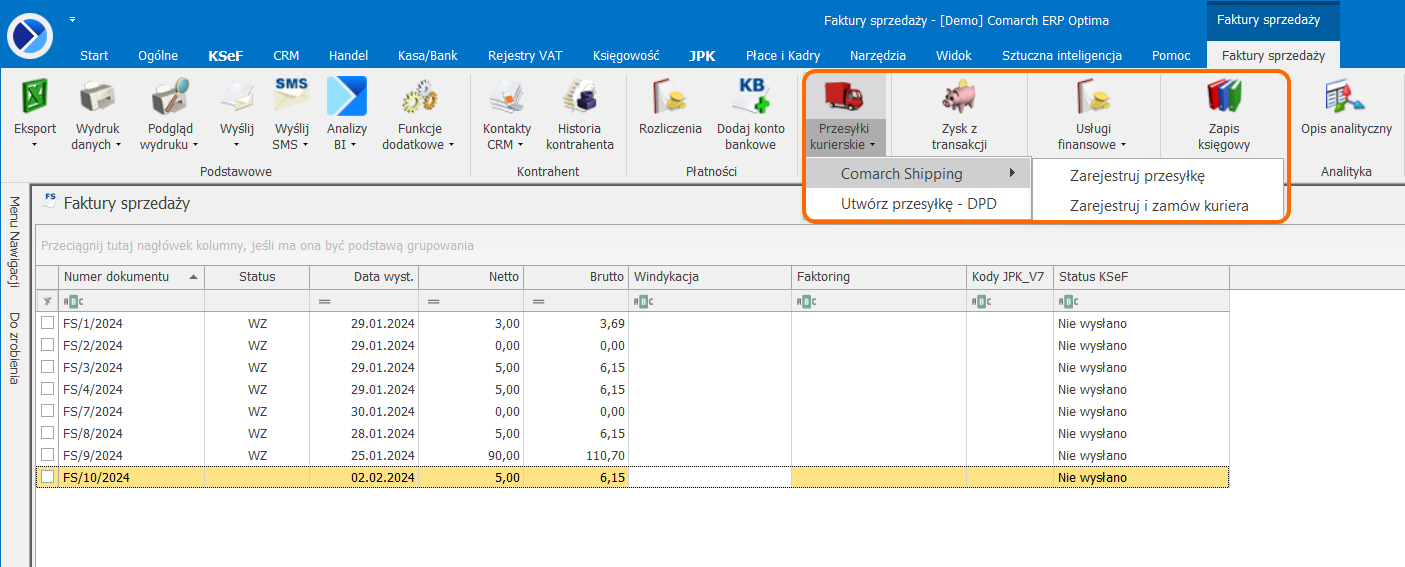
Task: Open Do zrobienia side panel
Action: click(15, 348)
